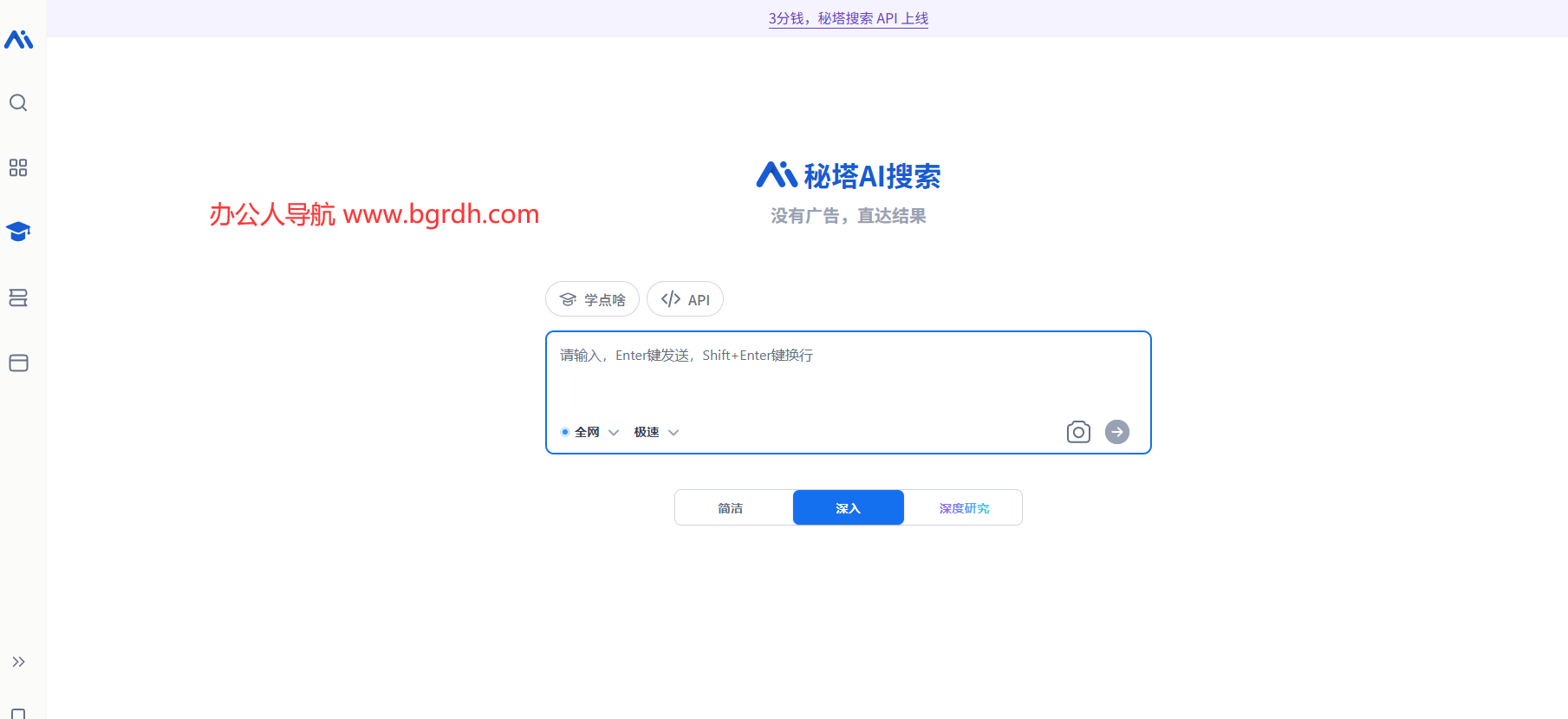Open the window-card icon in the sidebar
This screenshot has width=1568, height=719.
click(x=18, y=363)
